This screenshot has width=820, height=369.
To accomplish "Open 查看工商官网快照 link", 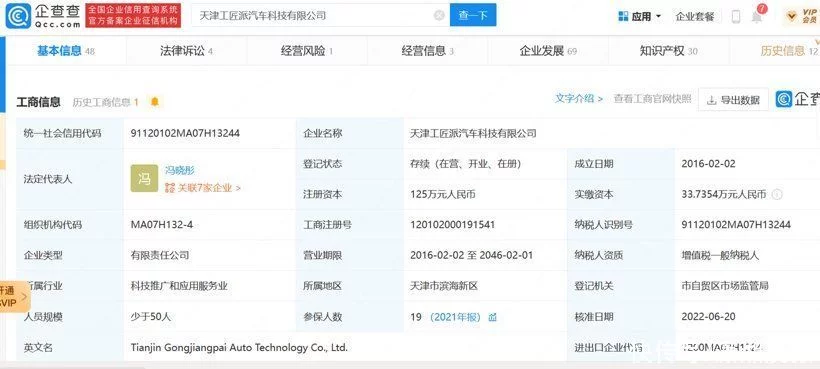I will point(652,98).
